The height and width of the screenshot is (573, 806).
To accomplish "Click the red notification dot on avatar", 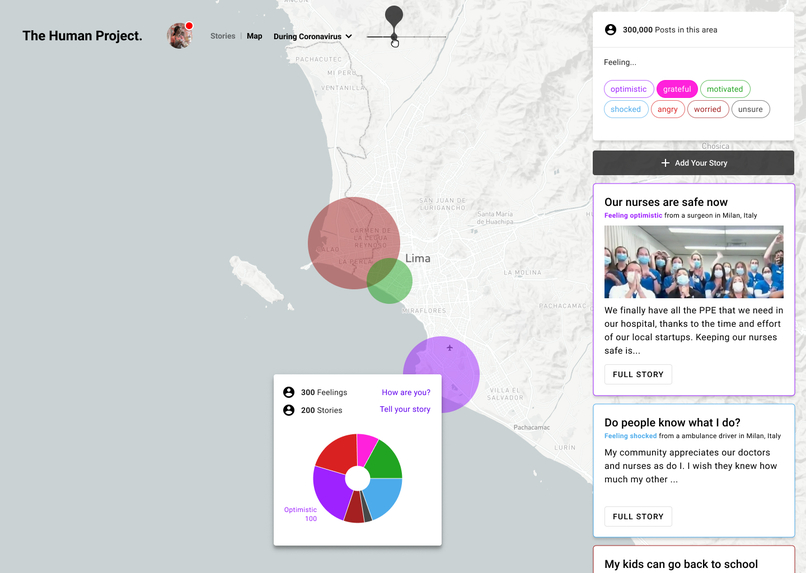I will pos(189,26).
